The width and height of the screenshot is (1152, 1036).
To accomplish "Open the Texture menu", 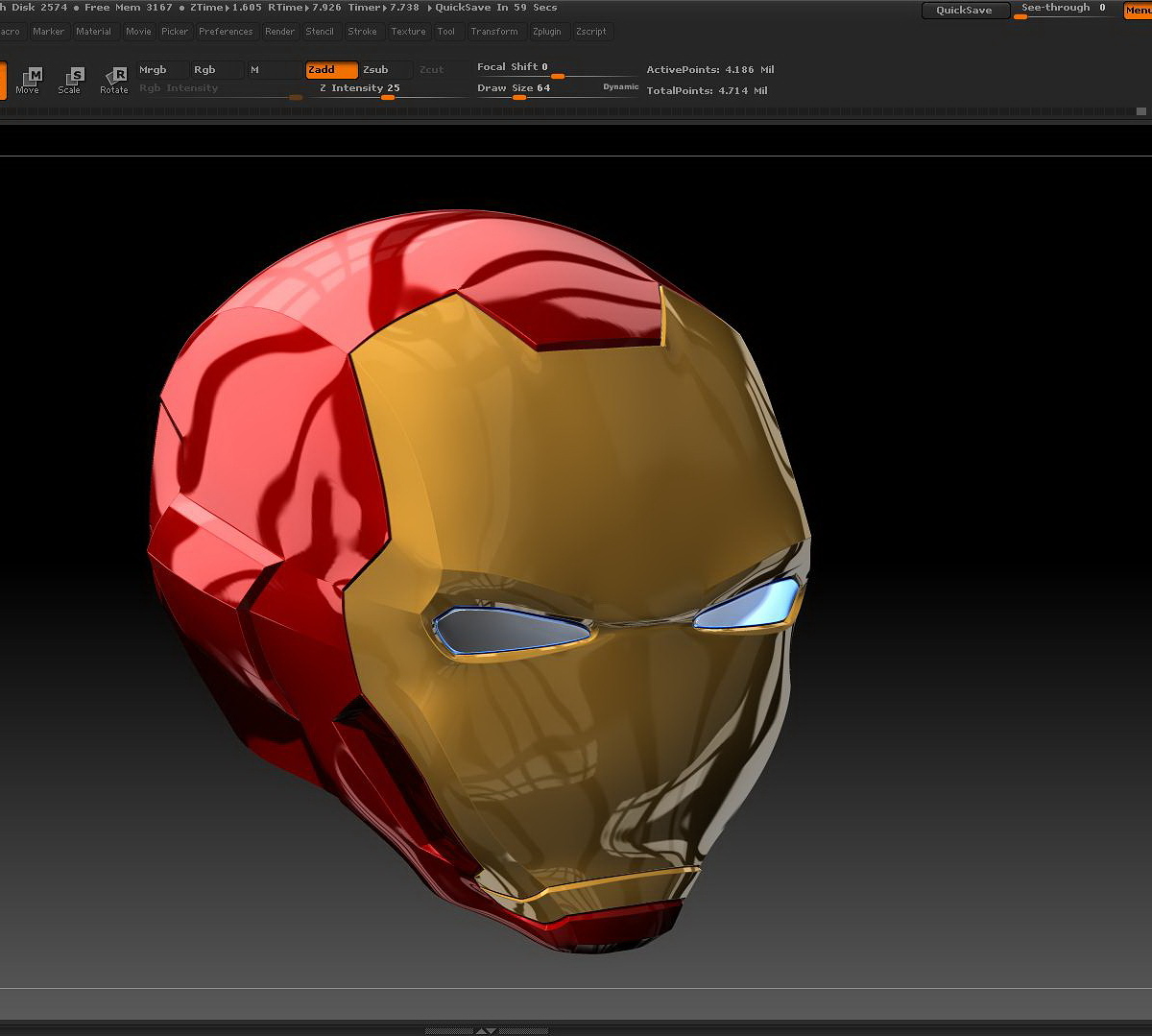I will pos(408,32).
